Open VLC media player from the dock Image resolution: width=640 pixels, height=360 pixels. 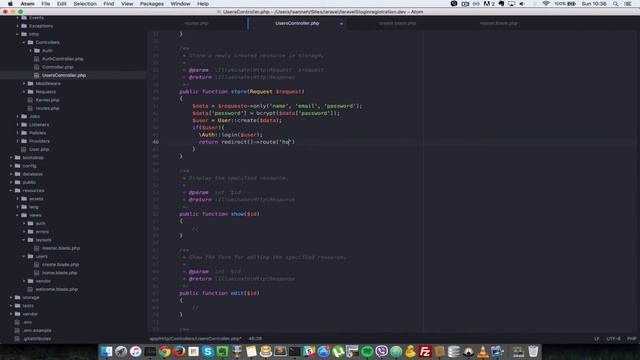[x=483, y=351]
